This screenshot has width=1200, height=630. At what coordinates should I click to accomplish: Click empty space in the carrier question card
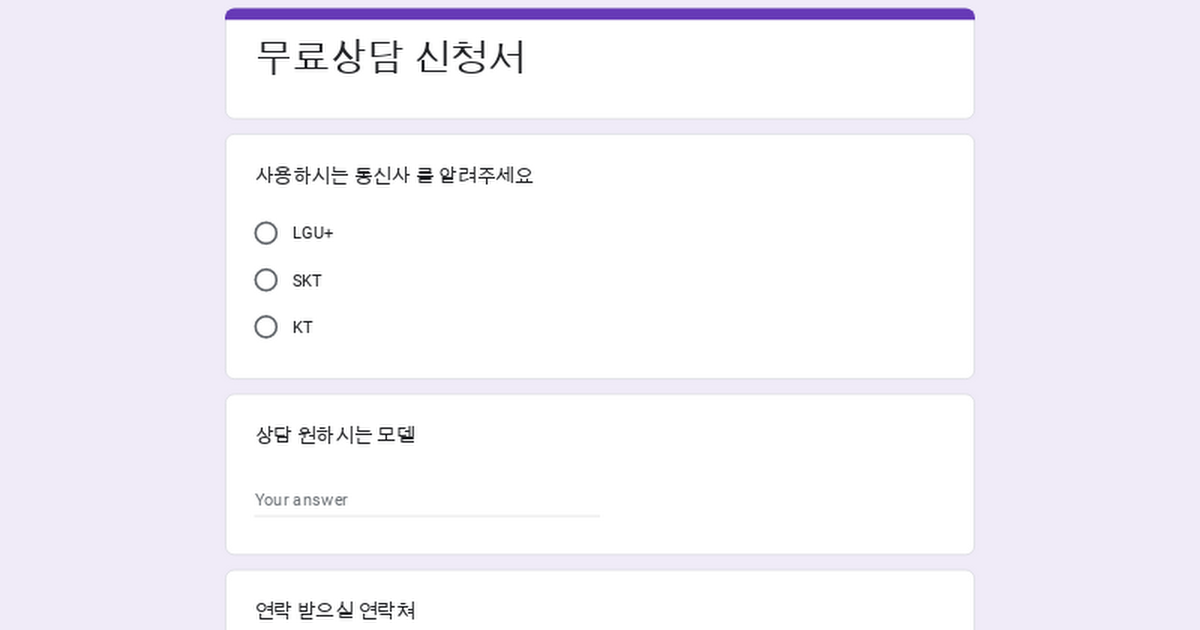[700, 290]
